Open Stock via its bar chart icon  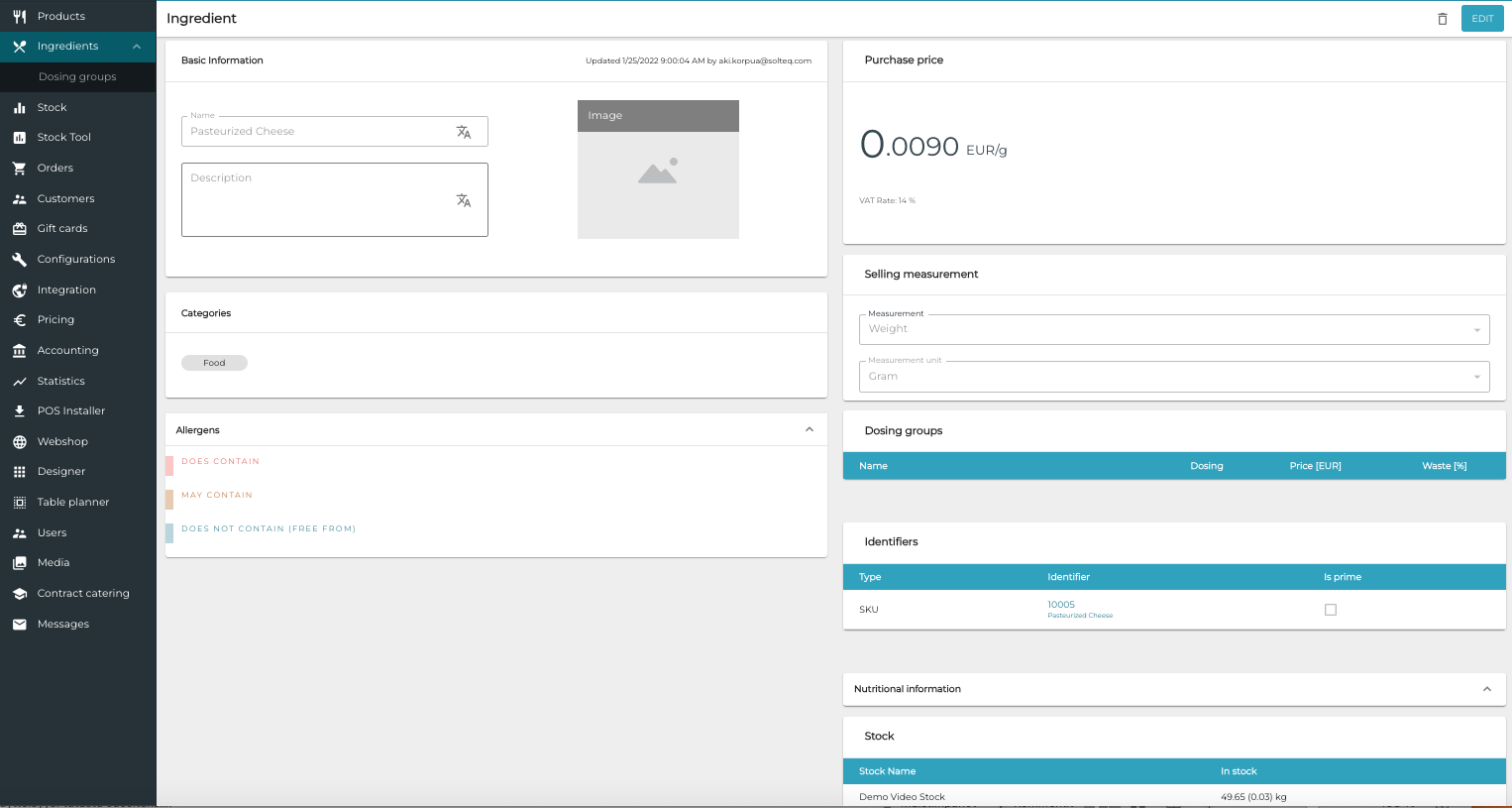[x=19, y=107]
